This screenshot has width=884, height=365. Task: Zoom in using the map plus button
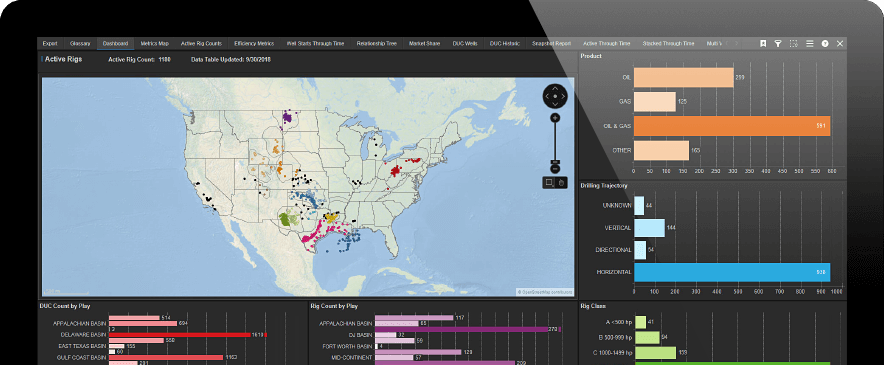(555, 117)
